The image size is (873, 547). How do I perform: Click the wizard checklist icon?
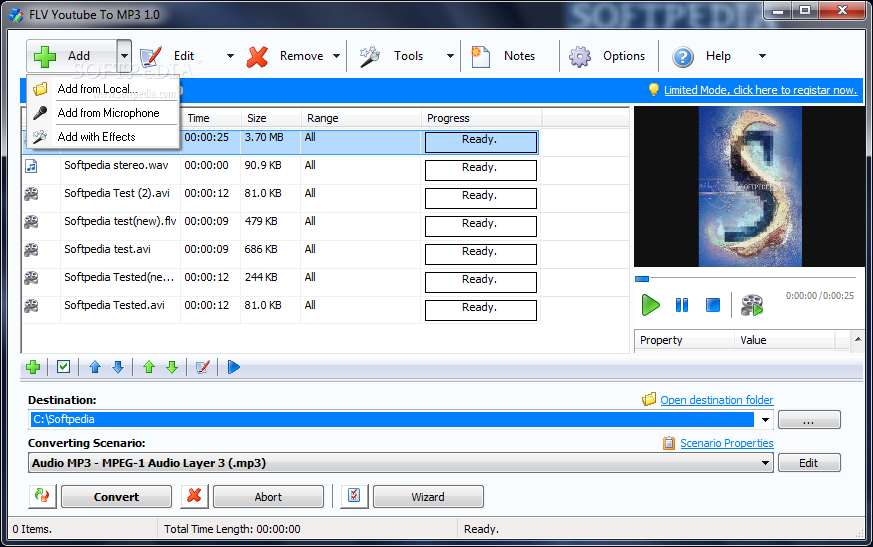tap(354, 496)
